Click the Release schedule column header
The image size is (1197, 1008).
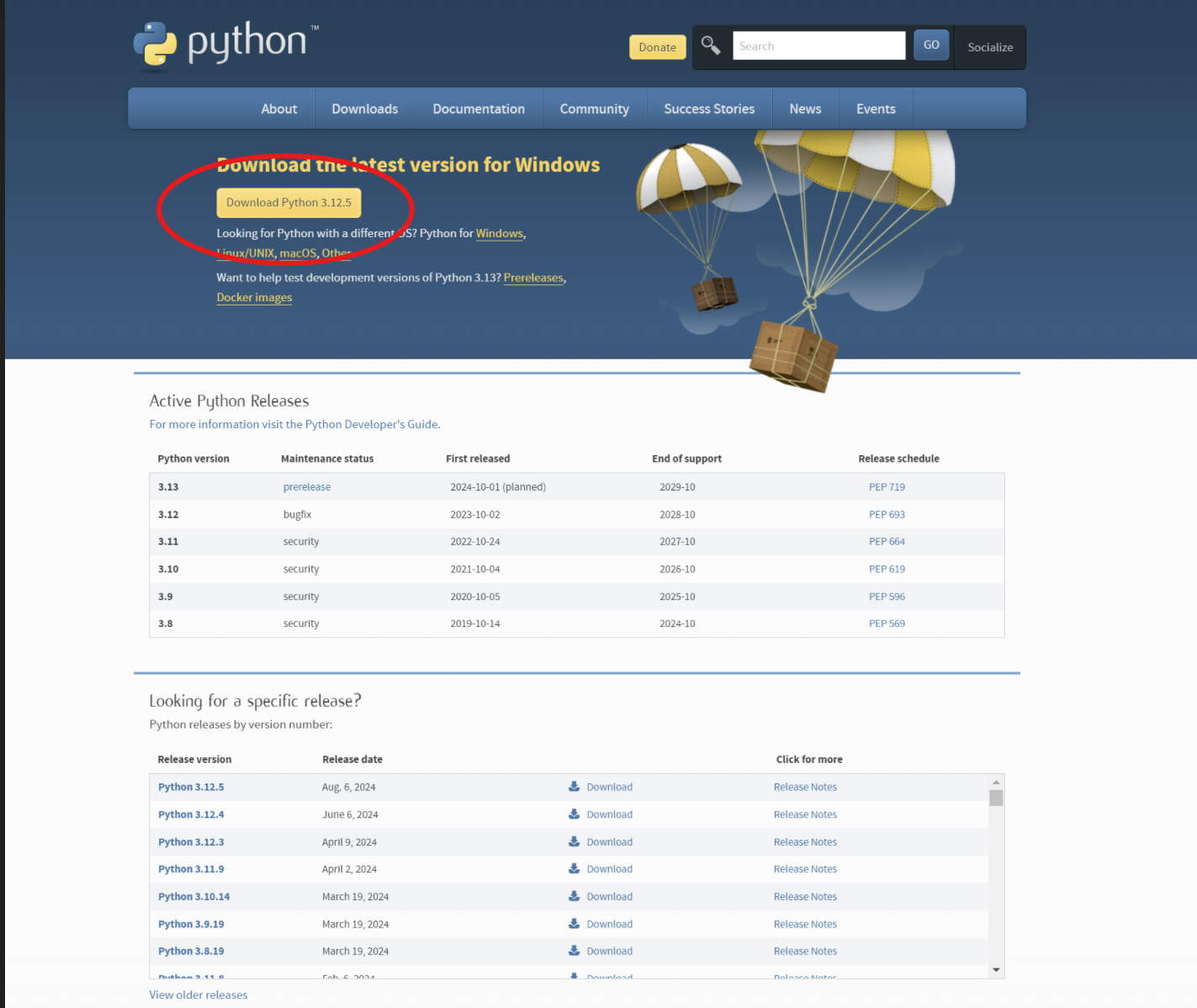tap(898, 459)
